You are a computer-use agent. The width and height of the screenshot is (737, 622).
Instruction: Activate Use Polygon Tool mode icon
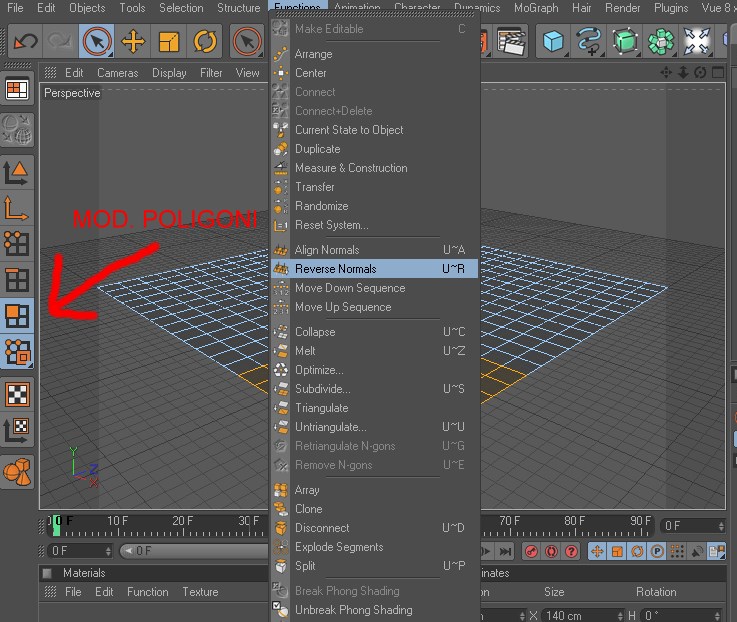tap(17, 315)
